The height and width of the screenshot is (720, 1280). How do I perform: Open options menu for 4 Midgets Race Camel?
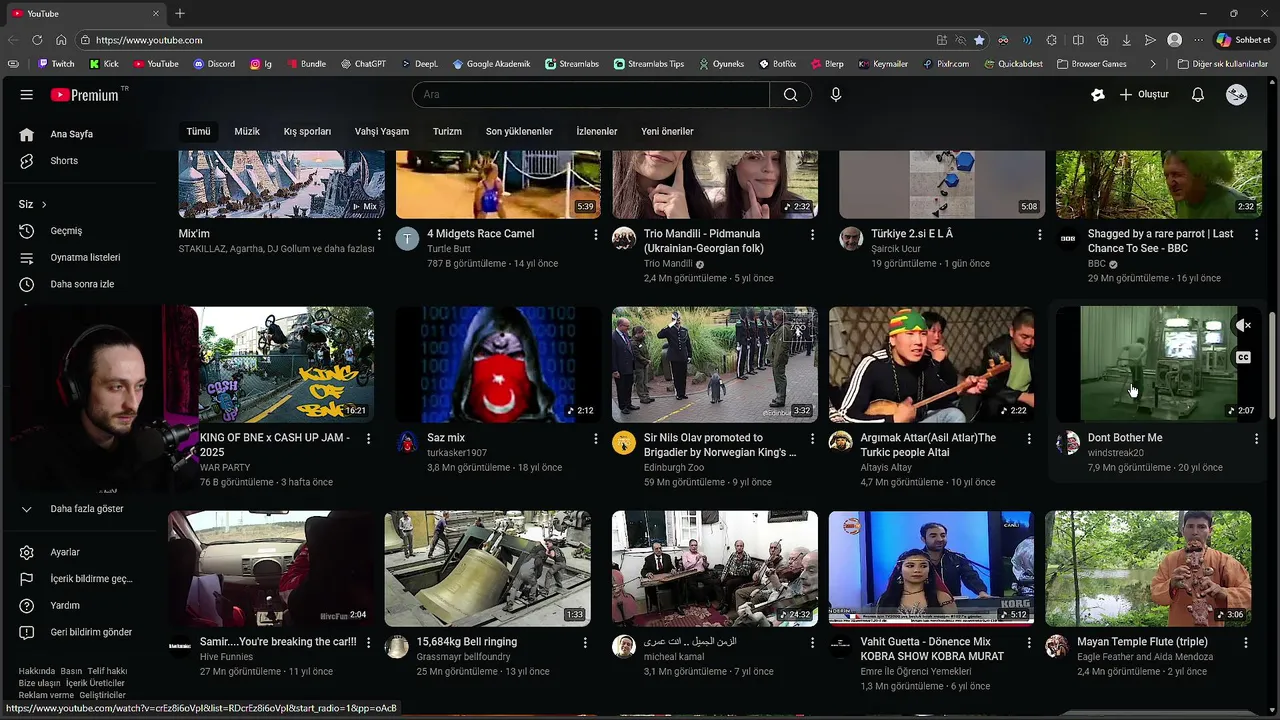pyautogui.click(x=596, y=234)
